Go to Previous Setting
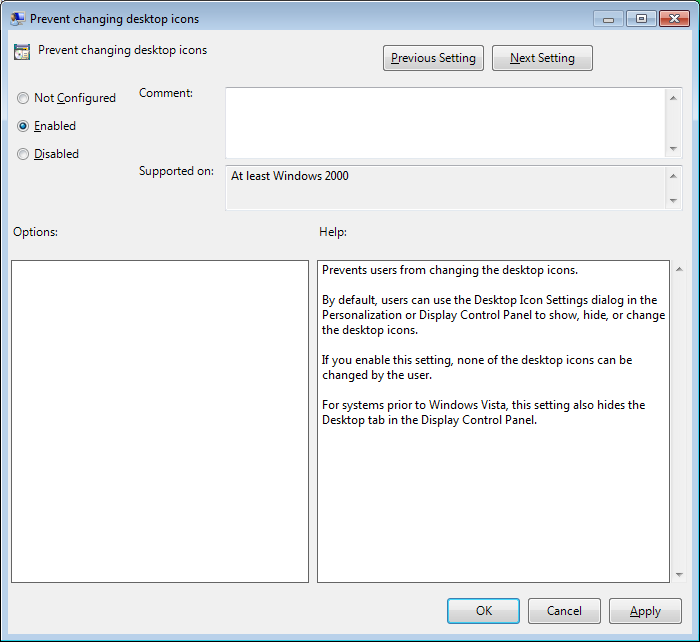This screenshot has height=642, width=700. pyautogui.click(x=433, y=58)
